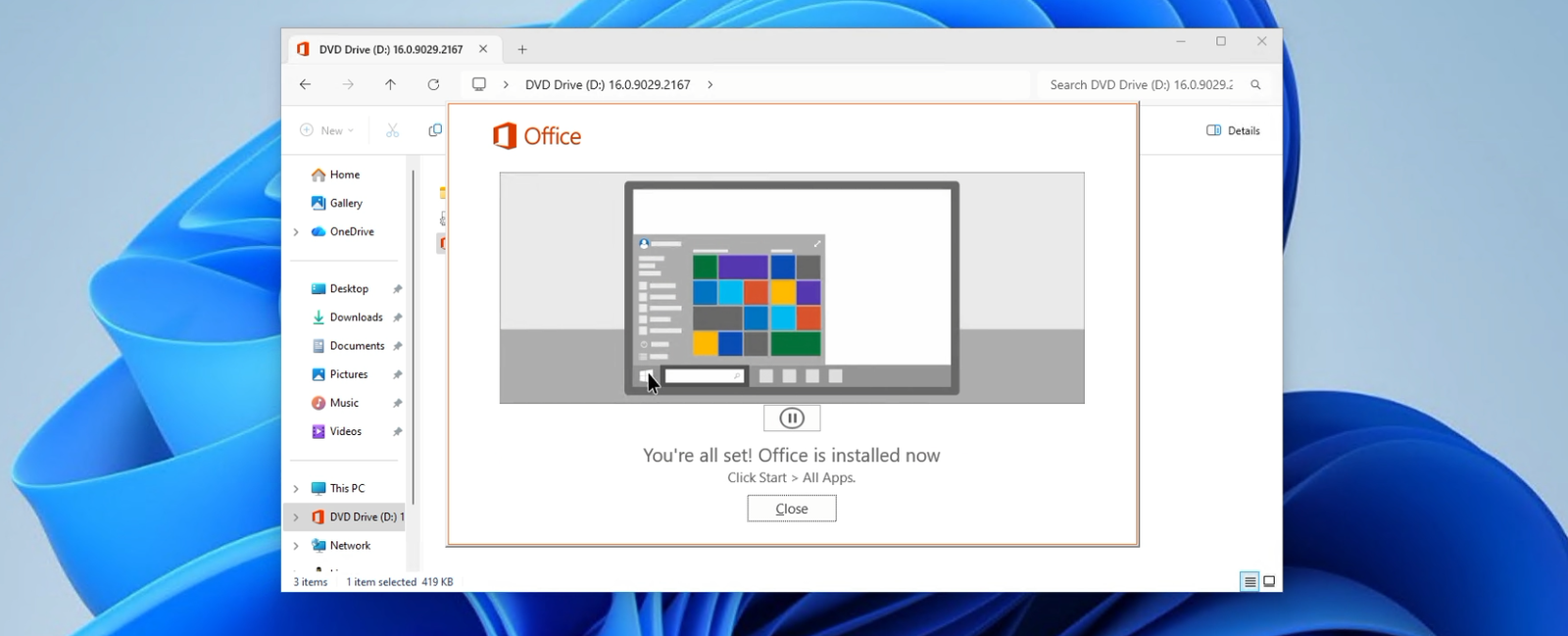Switch to details list view icon

click(x=1249, y=582)
